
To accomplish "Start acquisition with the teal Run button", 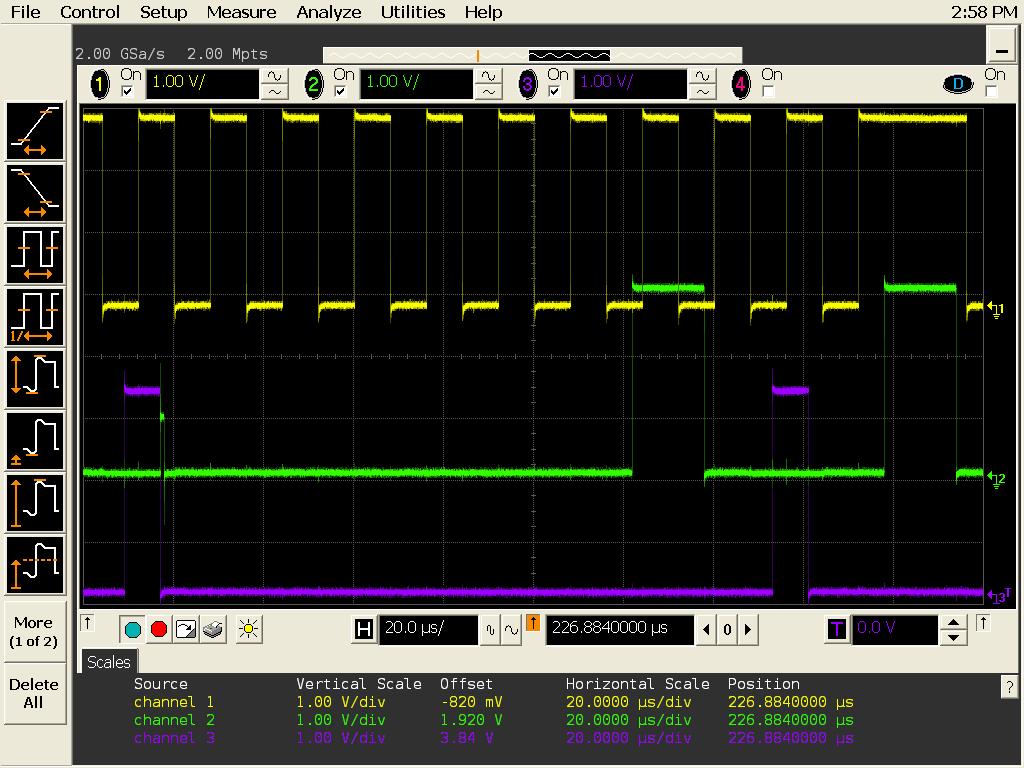I will (133, 630).
